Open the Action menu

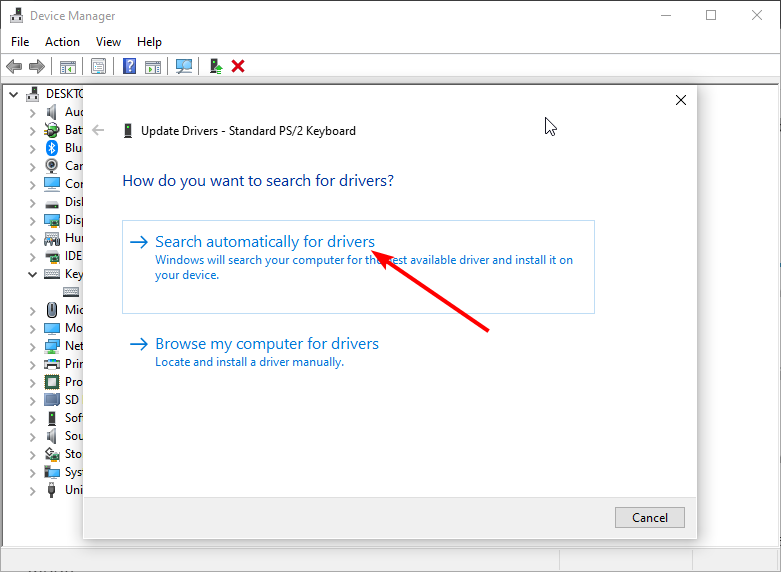point(62,42)
